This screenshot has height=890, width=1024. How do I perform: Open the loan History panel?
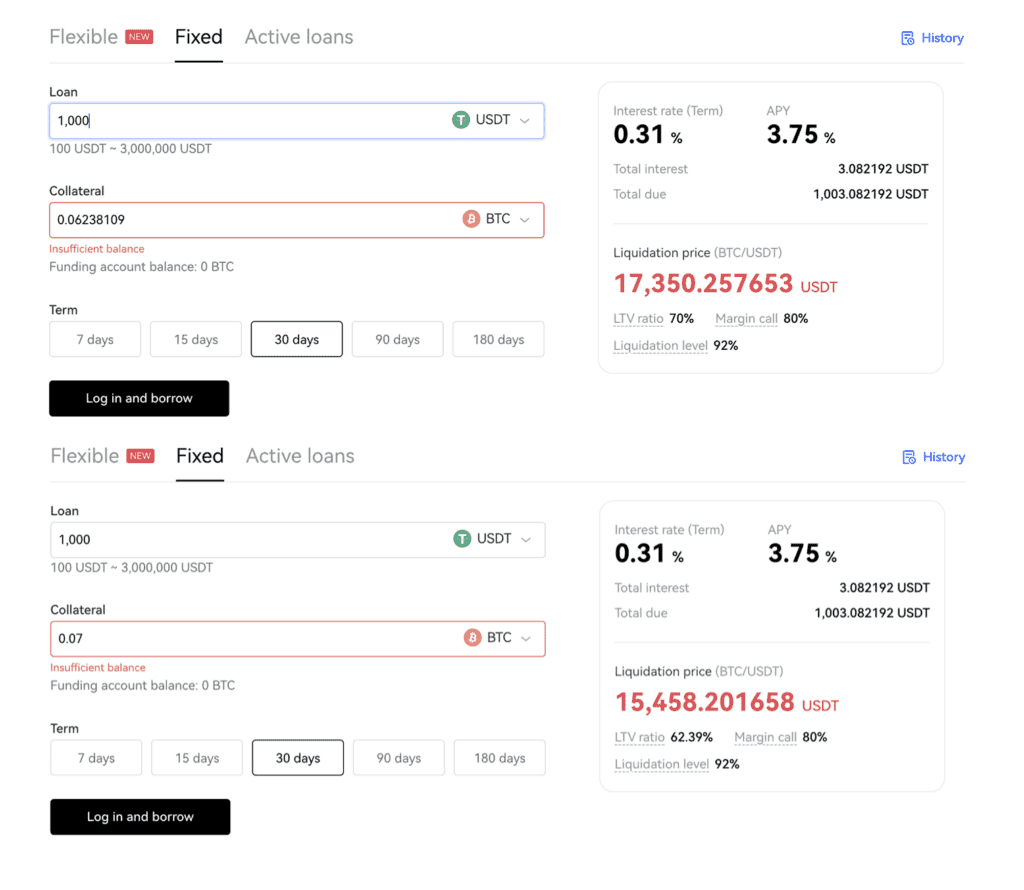932,37
